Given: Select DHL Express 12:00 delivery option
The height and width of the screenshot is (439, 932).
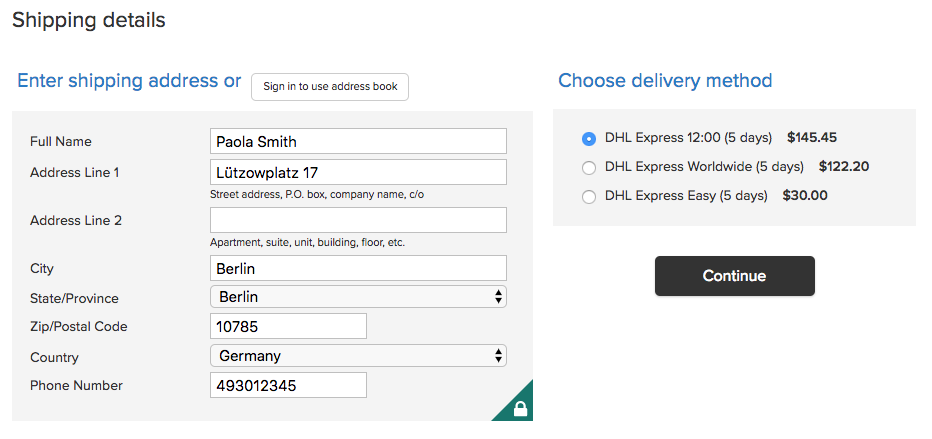Looking at the screenshot, I should [x=588, y=139].
